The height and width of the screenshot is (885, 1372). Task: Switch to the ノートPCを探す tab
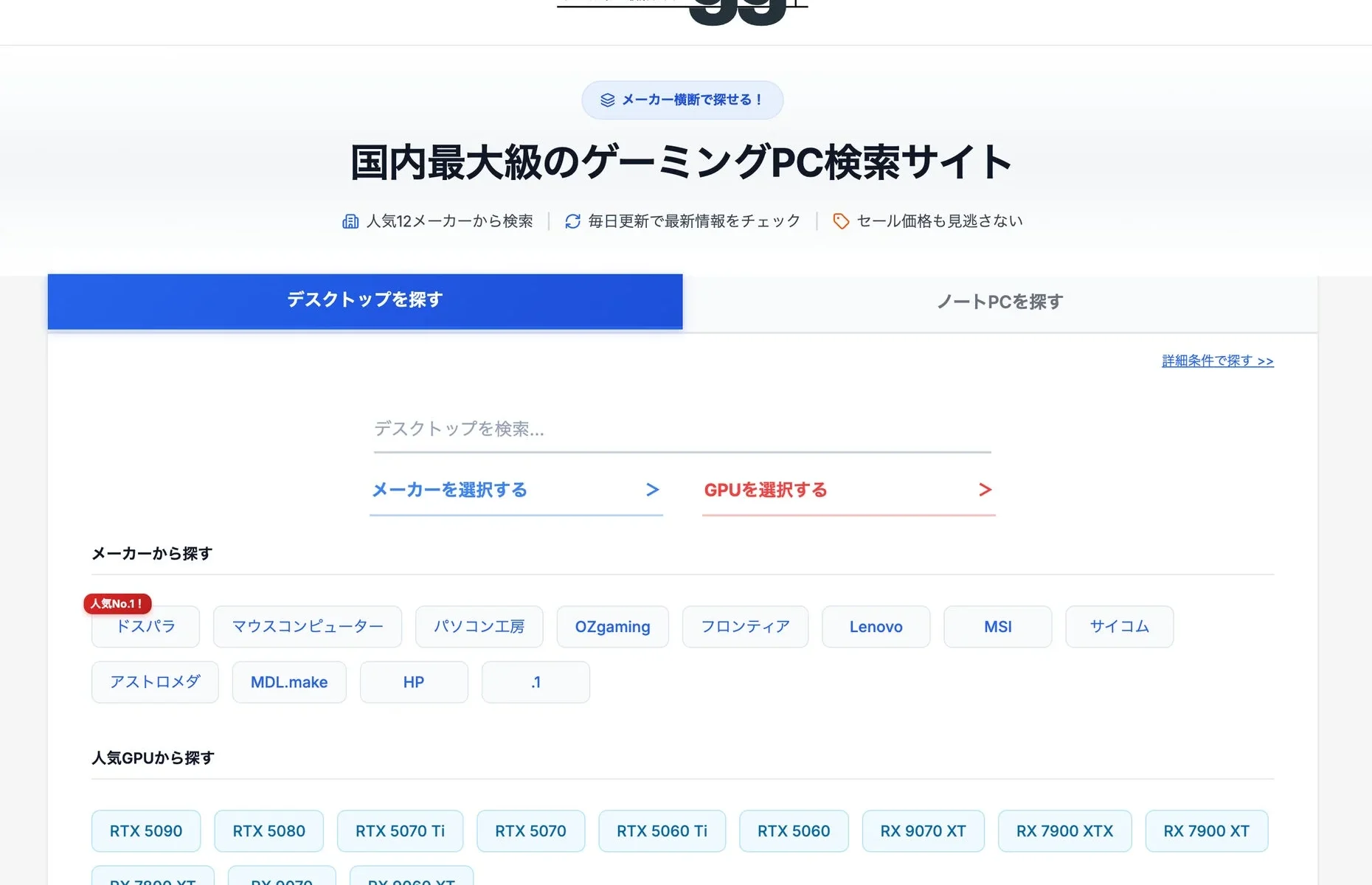coord(999,302)
